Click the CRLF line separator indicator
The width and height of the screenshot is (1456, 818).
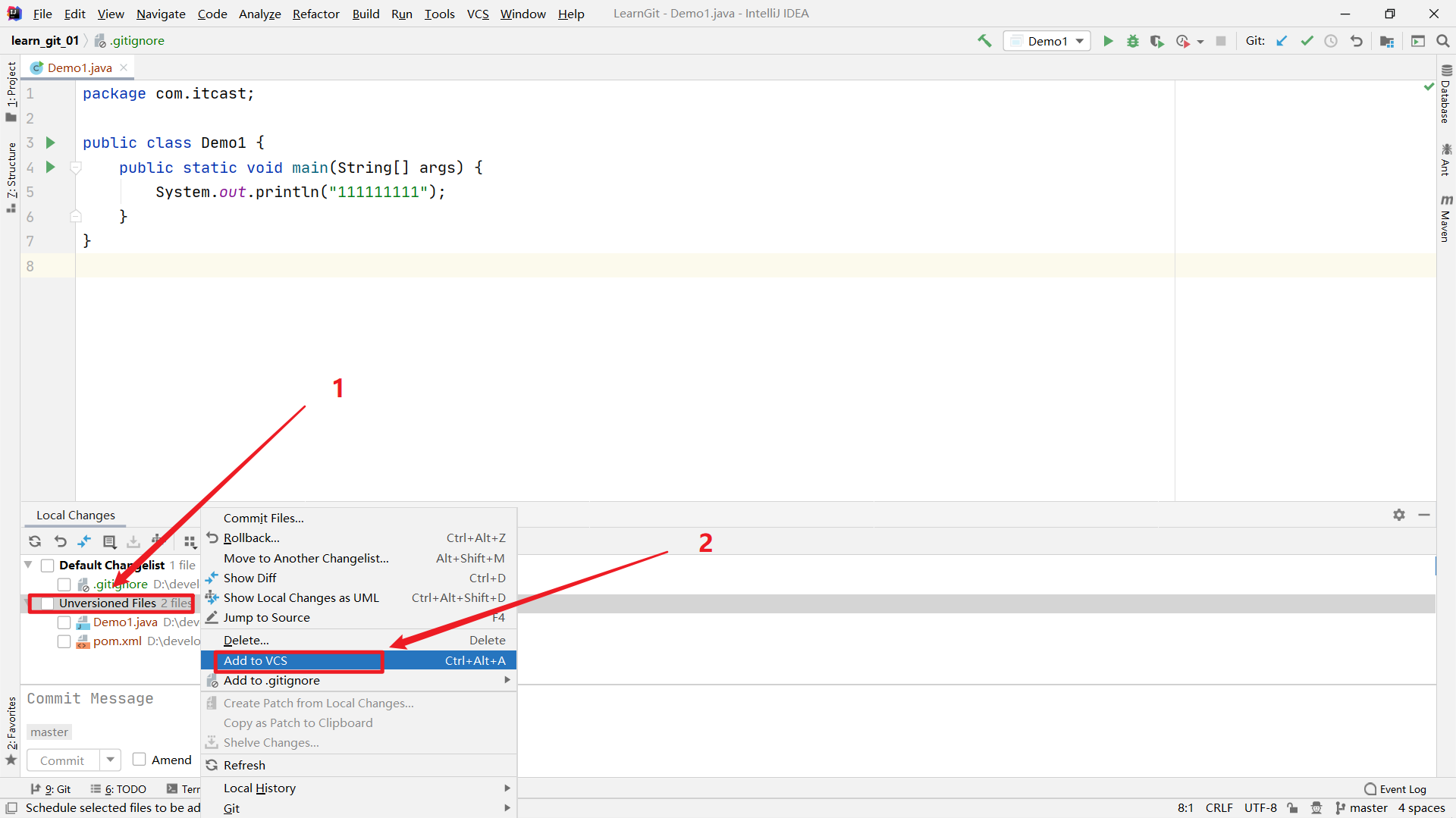(x=1219, y=808)
